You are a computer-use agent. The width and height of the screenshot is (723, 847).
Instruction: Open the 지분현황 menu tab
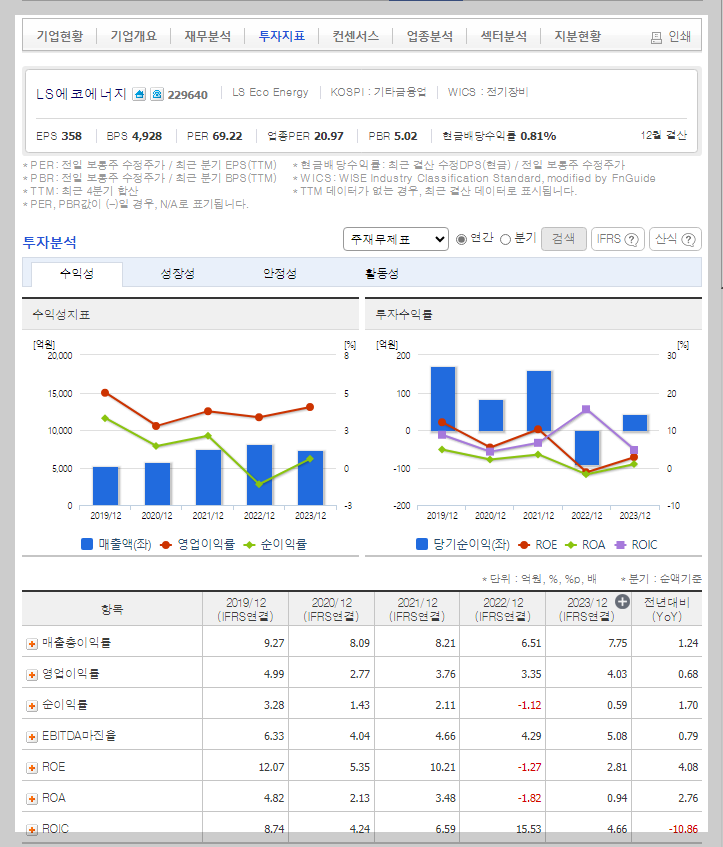[578, 36]
